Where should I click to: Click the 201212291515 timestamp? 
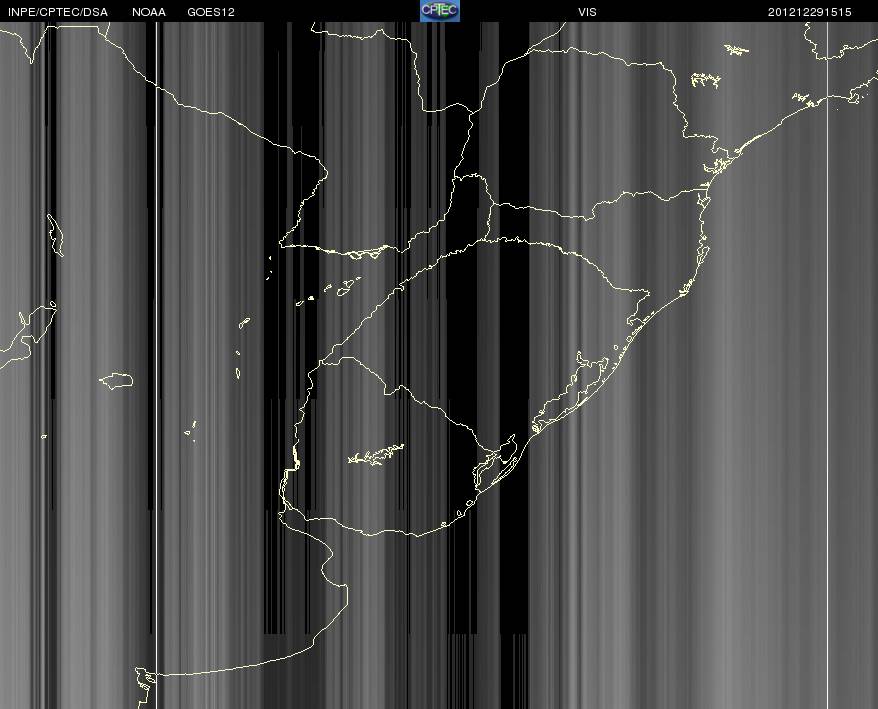(810, 12)
